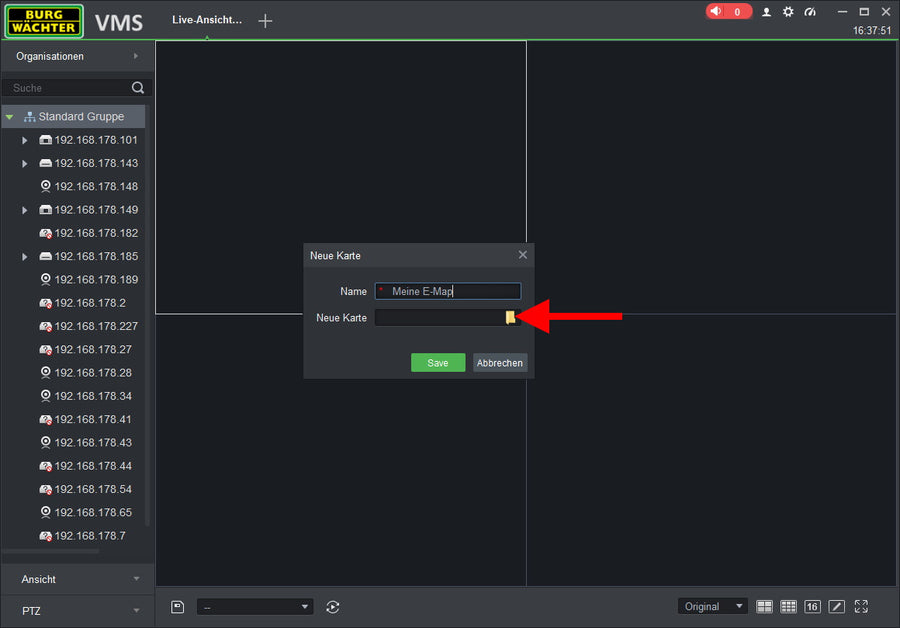Click the custom layout edit icon

[x=837, y=607]
